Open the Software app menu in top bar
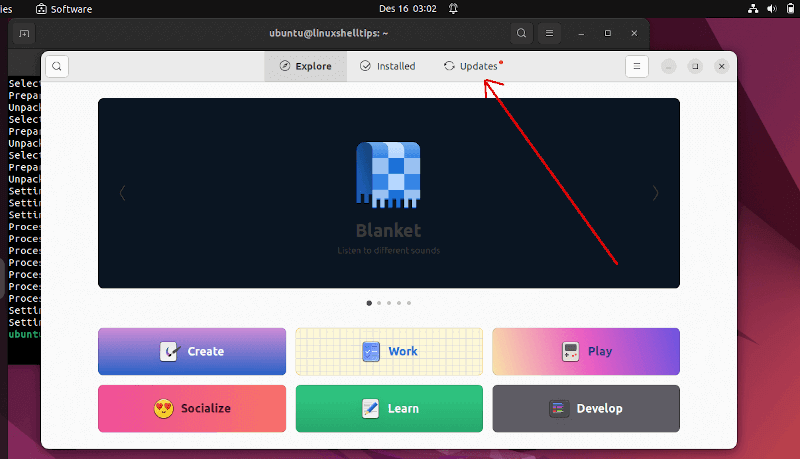 tap(64, 9)
